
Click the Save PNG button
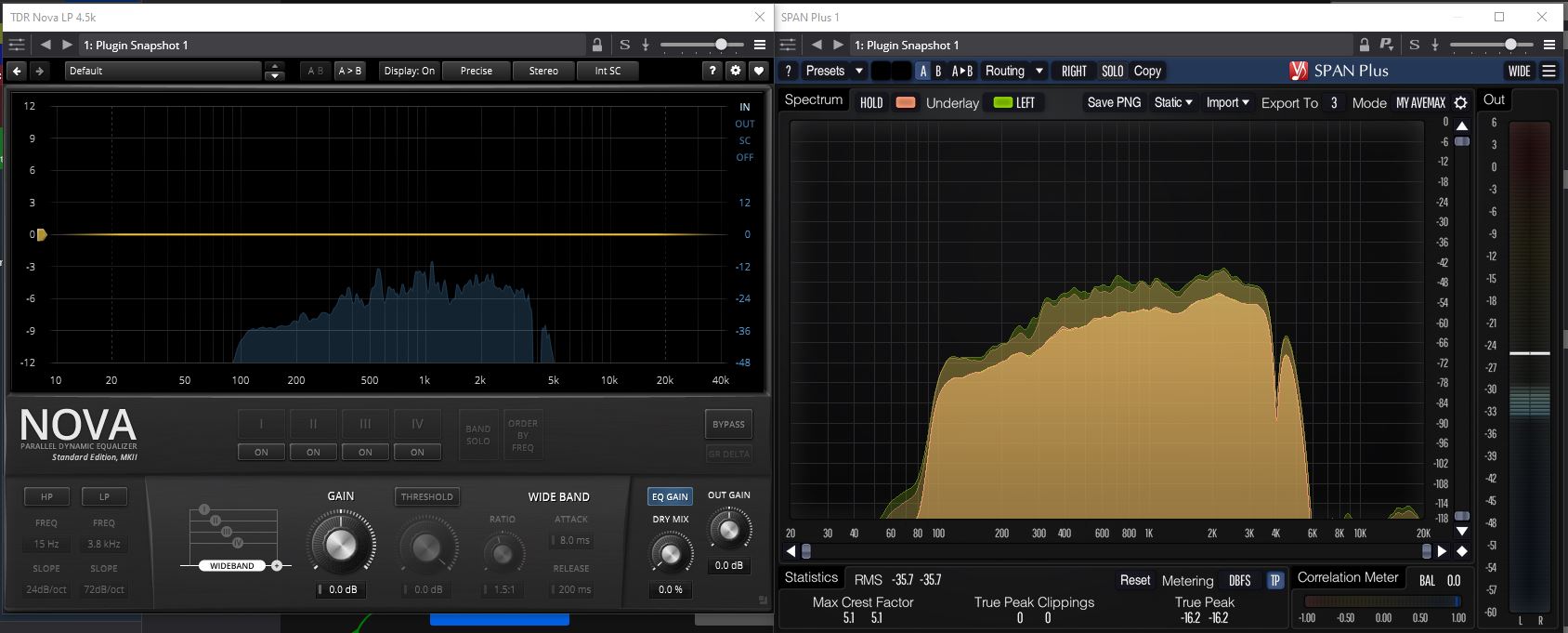point(1114,102)
